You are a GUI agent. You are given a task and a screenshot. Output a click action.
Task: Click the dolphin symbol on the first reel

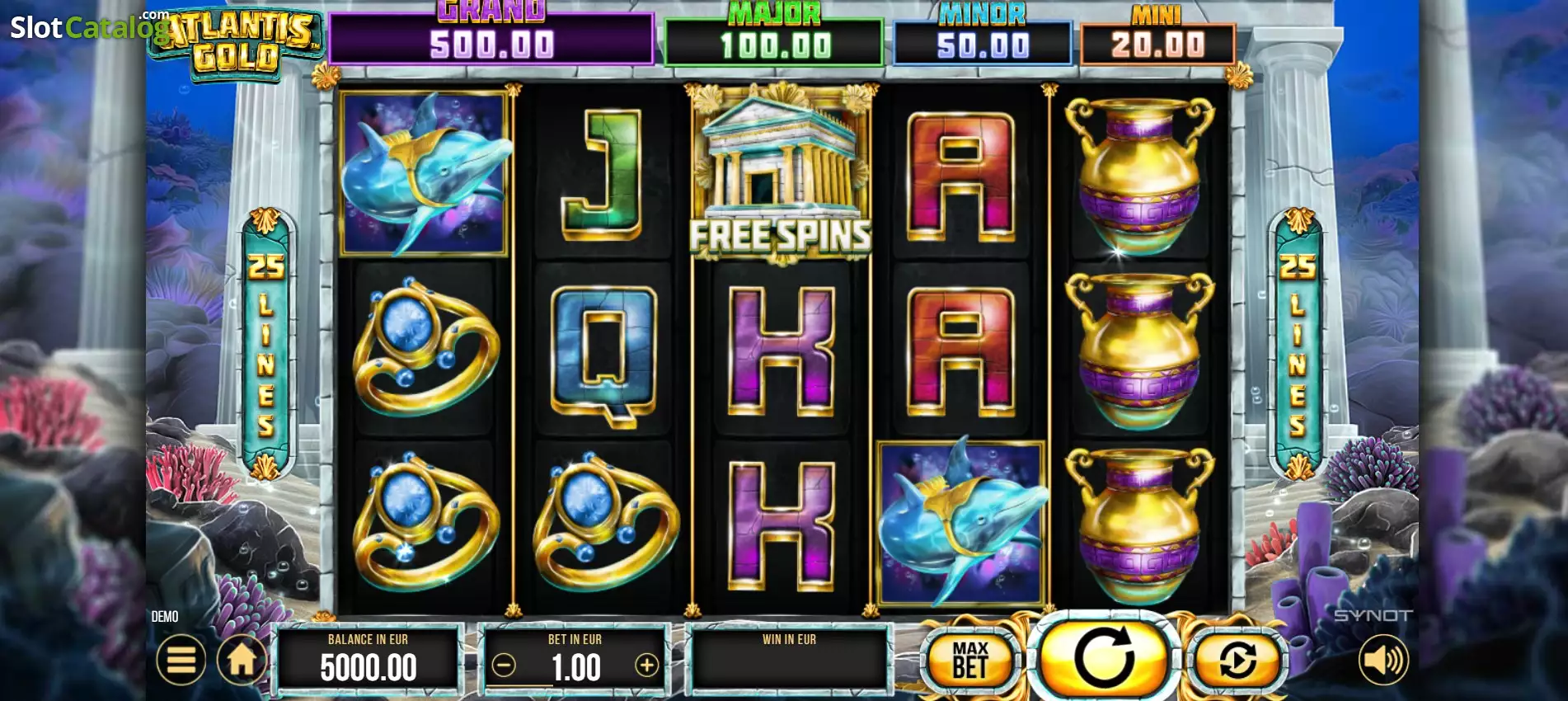[x=425, y=174]
